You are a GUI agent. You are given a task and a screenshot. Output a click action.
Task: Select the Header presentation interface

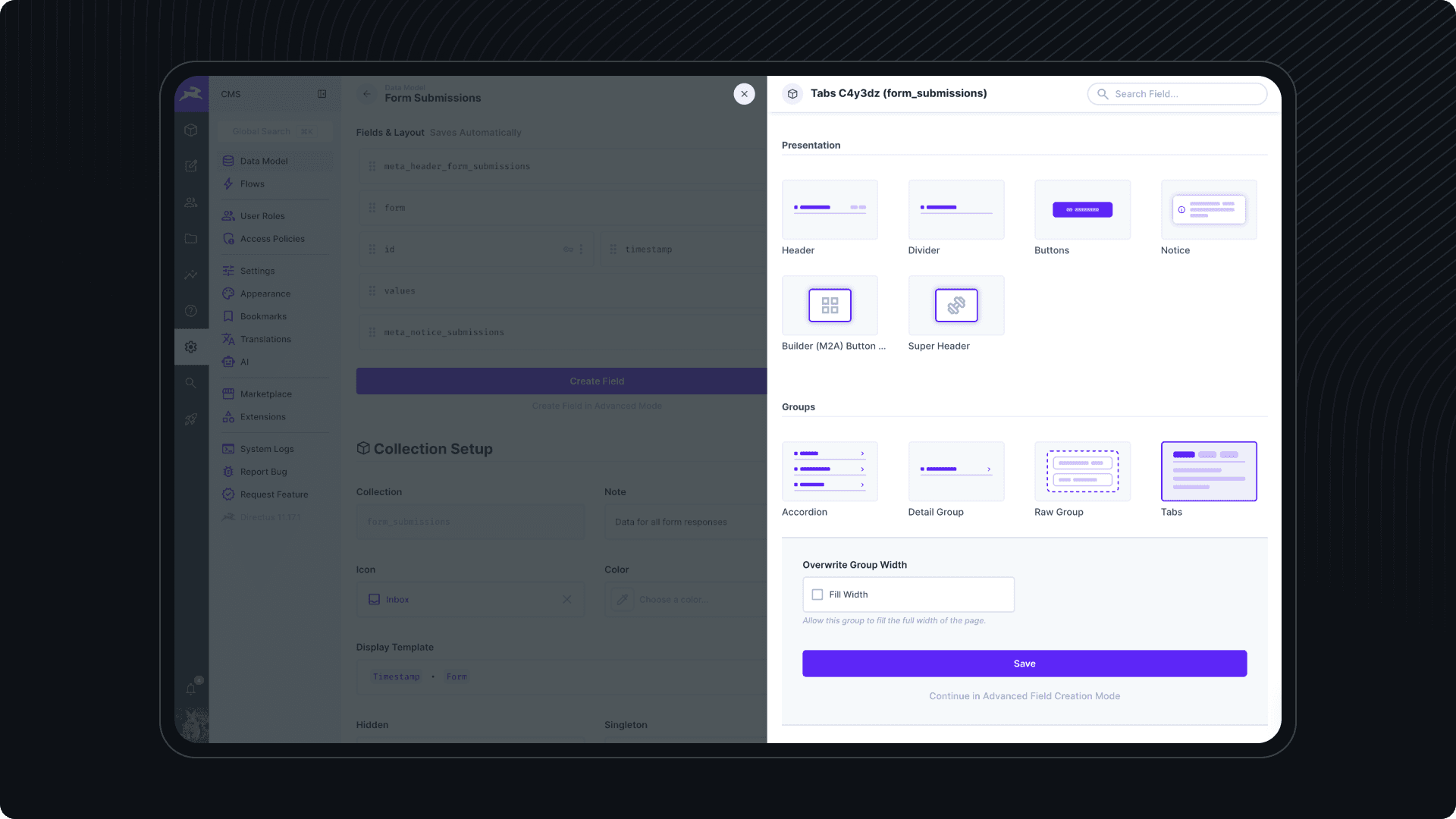pyautogui.click(x=830, y=209)
